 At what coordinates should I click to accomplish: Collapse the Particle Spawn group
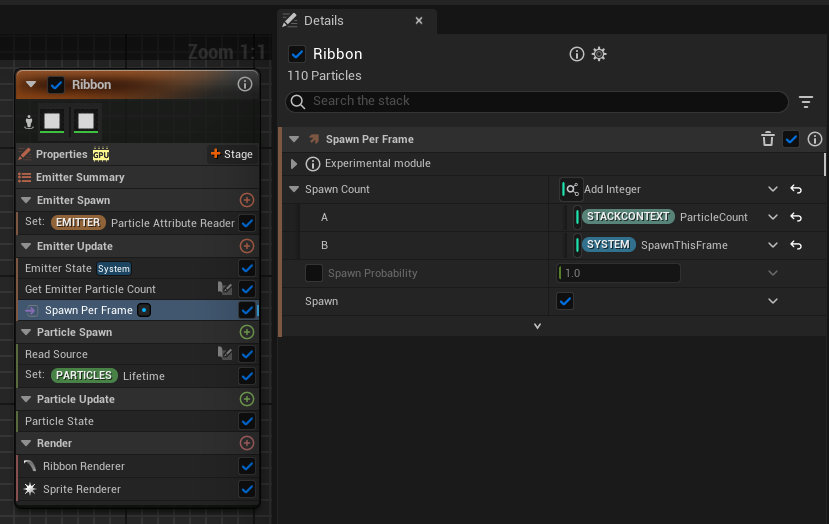click(x=25, y=333)
